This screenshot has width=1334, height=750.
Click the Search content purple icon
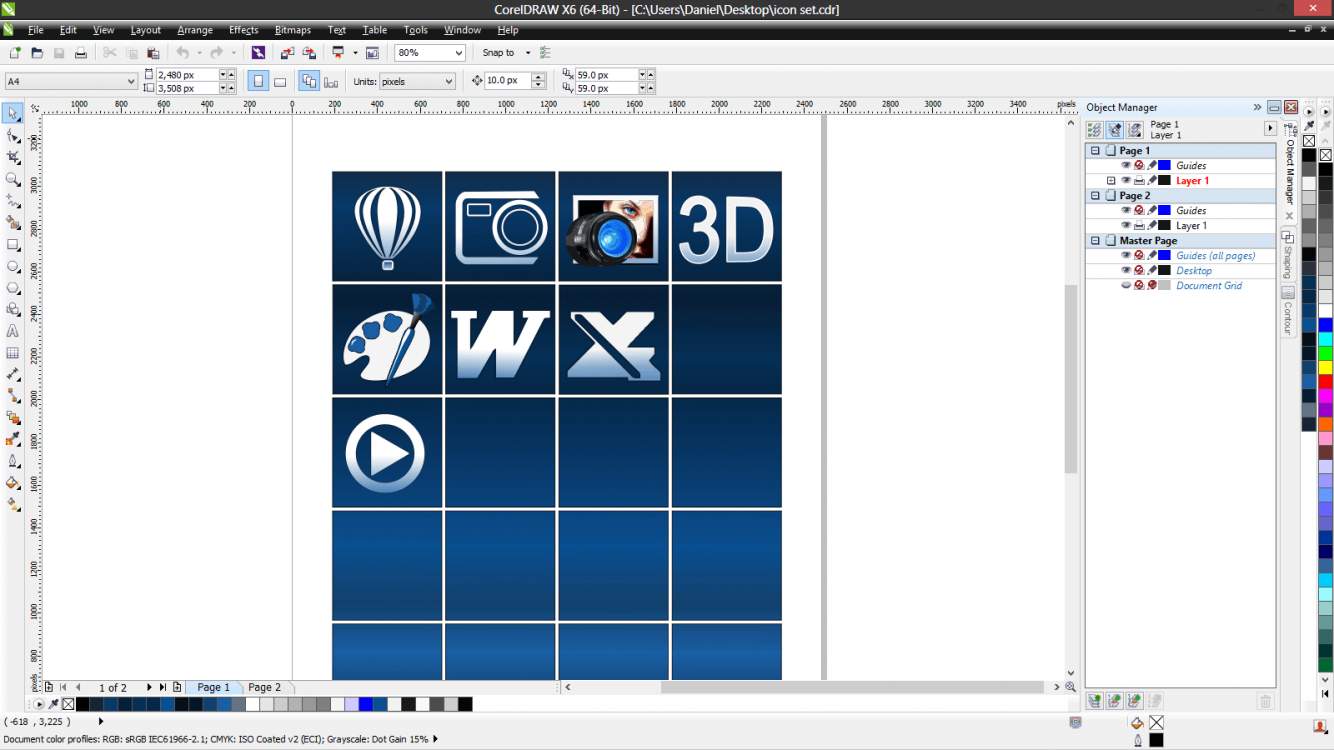pos(258,53)
